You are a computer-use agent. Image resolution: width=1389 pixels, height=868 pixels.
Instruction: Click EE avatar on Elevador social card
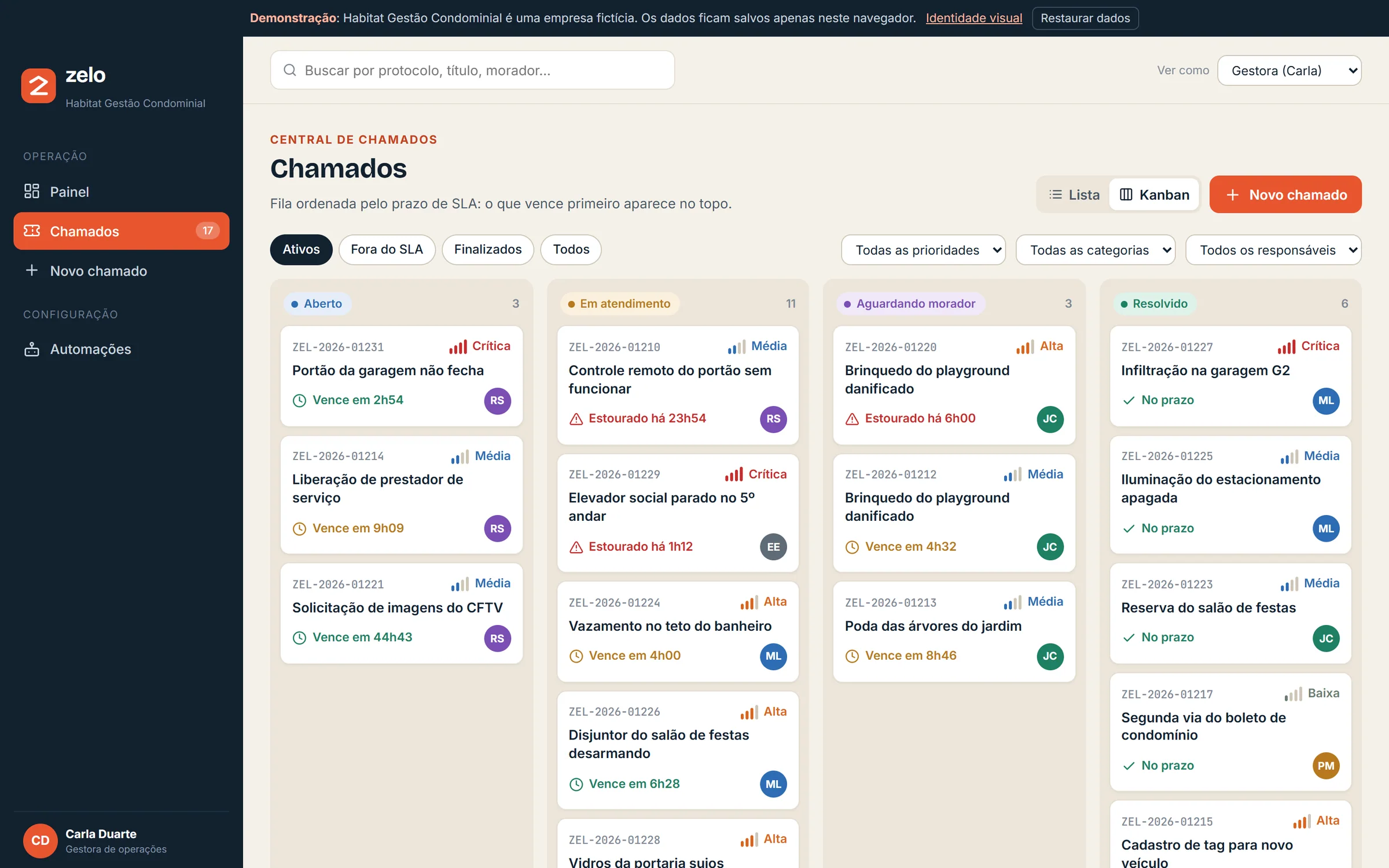tap(773, 547)
